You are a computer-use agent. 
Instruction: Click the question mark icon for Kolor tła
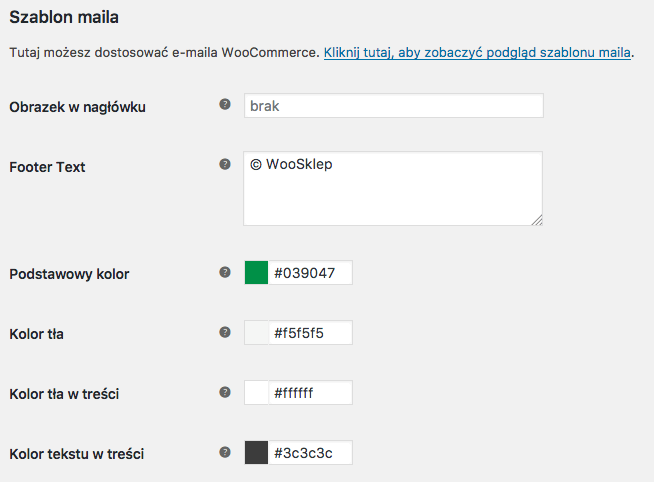(x=225, y=332)
